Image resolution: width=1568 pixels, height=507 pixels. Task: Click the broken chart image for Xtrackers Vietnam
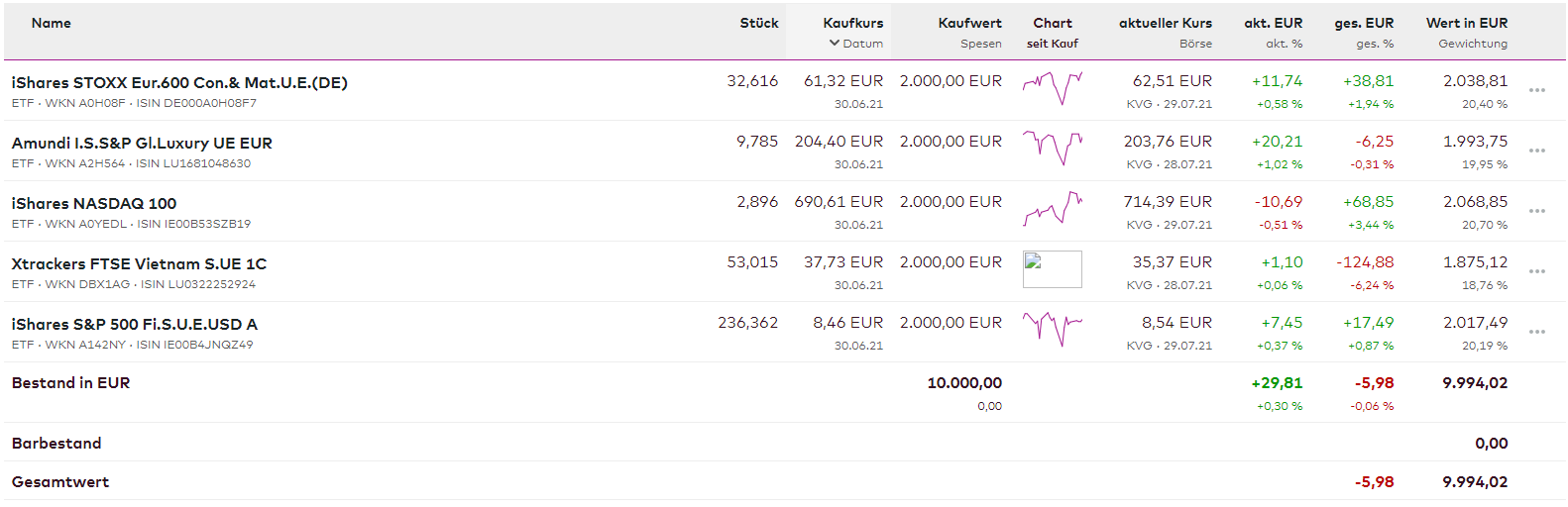point(1052,268)
